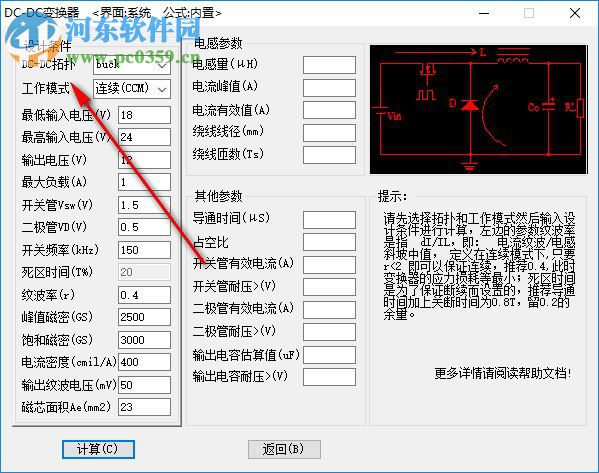
Task: Click the 计算(C) button
Action: 98,449
